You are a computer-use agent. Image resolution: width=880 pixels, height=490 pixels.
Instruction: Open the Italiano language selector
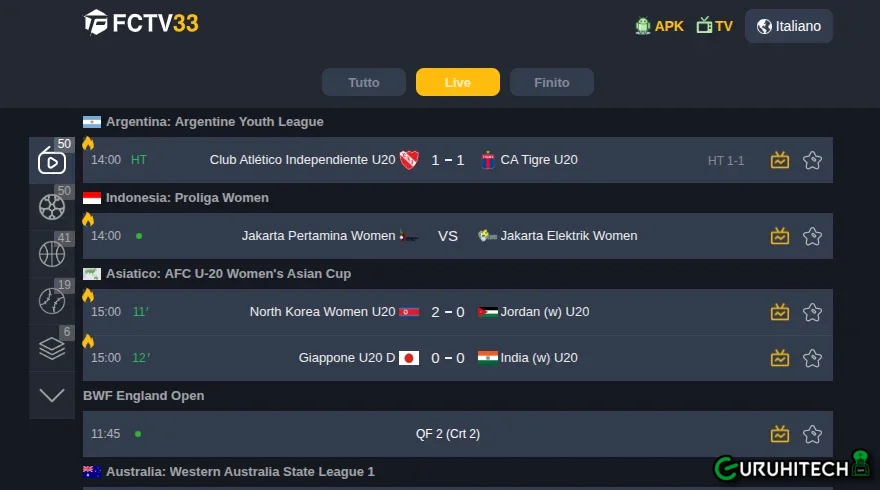click(789, 26)
